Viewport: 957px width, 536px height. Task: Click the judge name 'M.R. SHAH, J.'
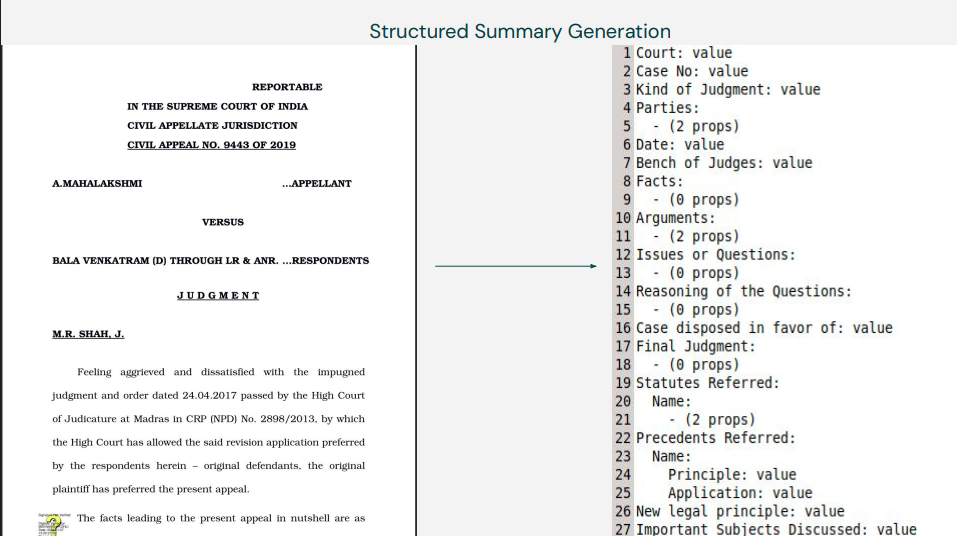point(88,334)
